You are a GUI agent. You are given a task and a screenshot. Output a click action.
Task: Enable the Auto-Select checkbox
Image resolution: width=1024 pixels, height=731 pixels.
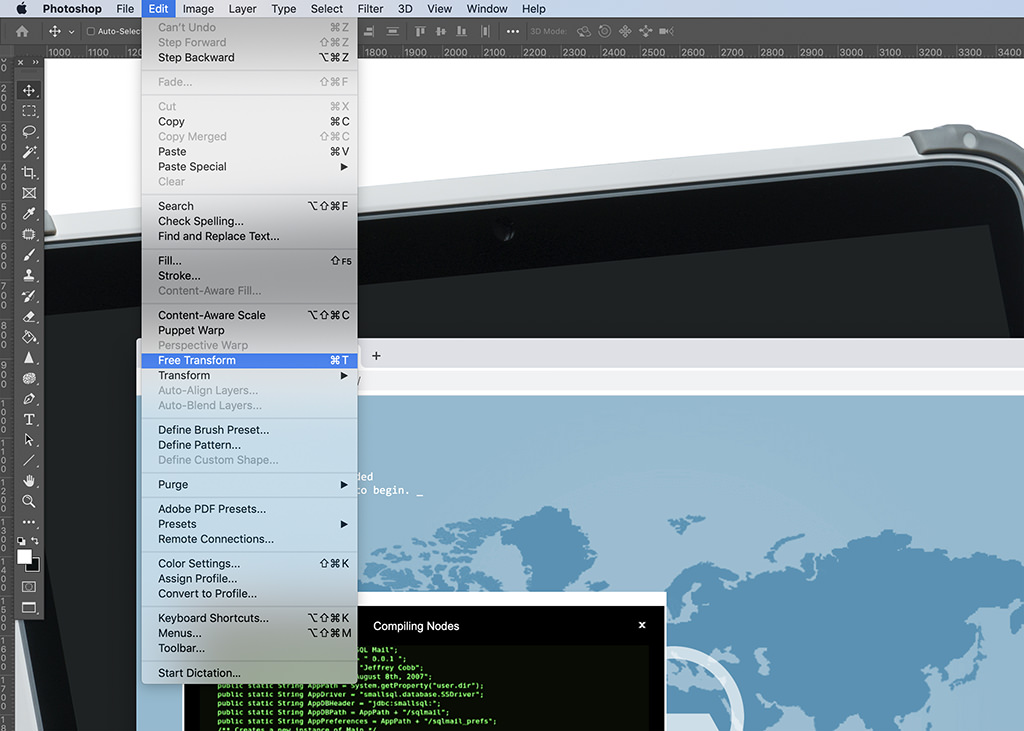pyautogui.click(x=91, y=31)
